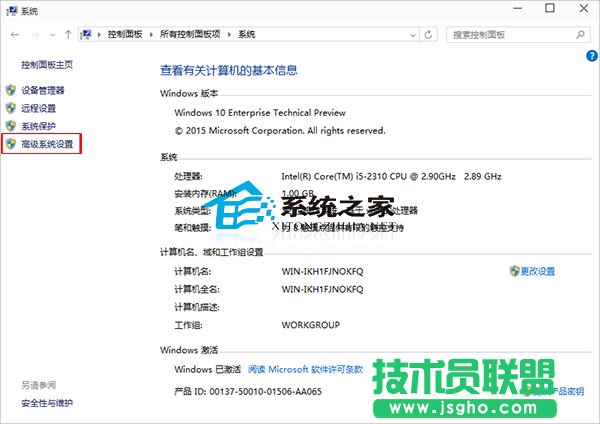Select computer name value beside 计算机全名:

coord(323,289)
